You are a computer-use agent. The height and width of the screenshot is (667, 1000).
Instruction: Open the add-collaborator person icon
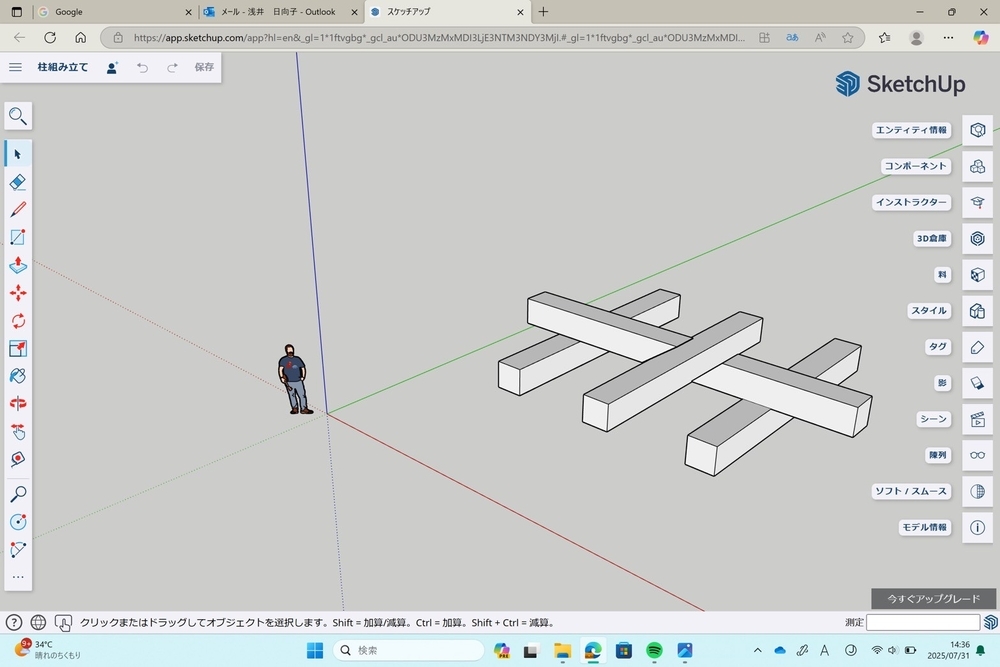112,68
